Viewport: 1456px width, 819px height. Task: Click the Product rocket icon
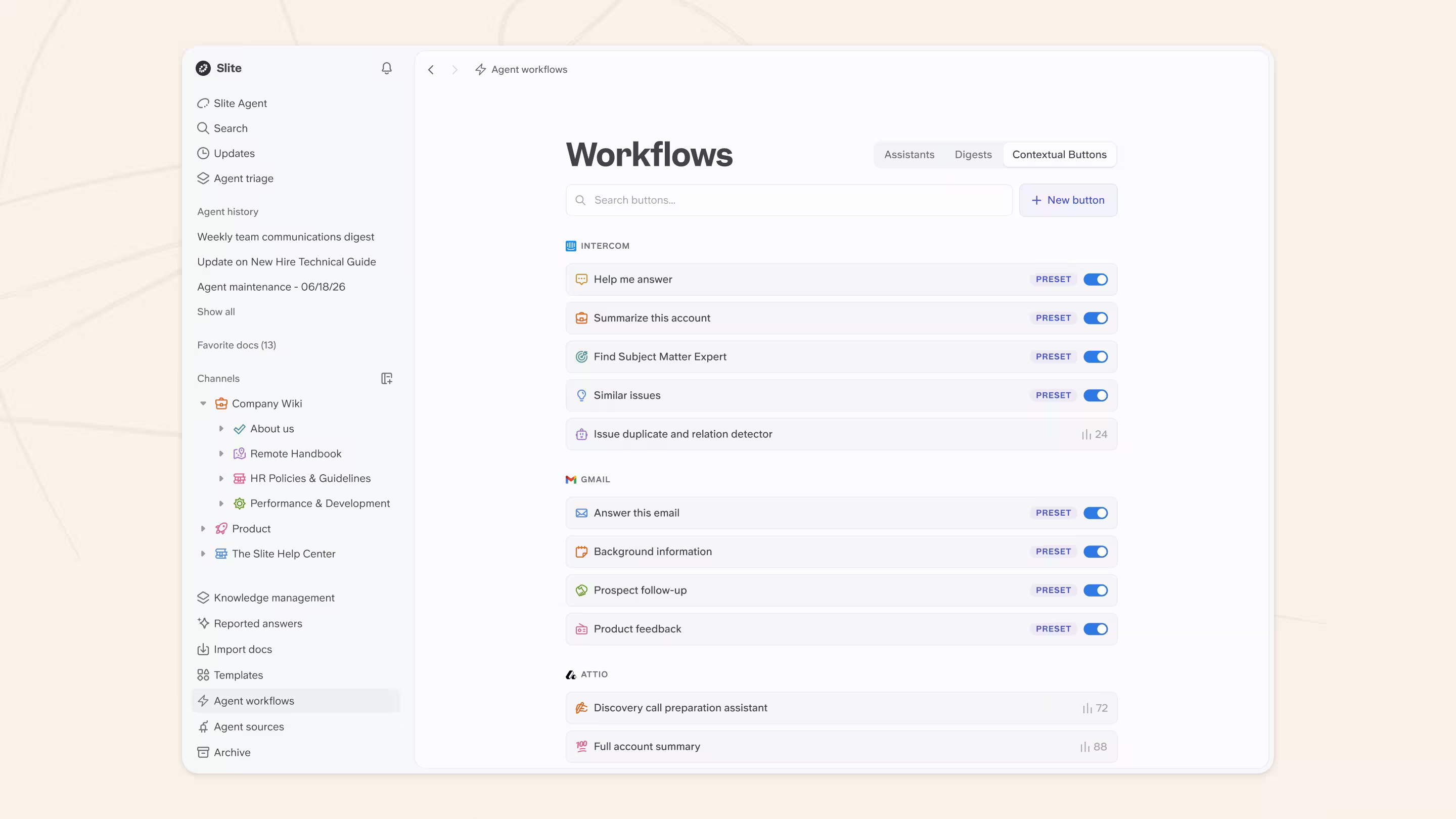(221, 528)
